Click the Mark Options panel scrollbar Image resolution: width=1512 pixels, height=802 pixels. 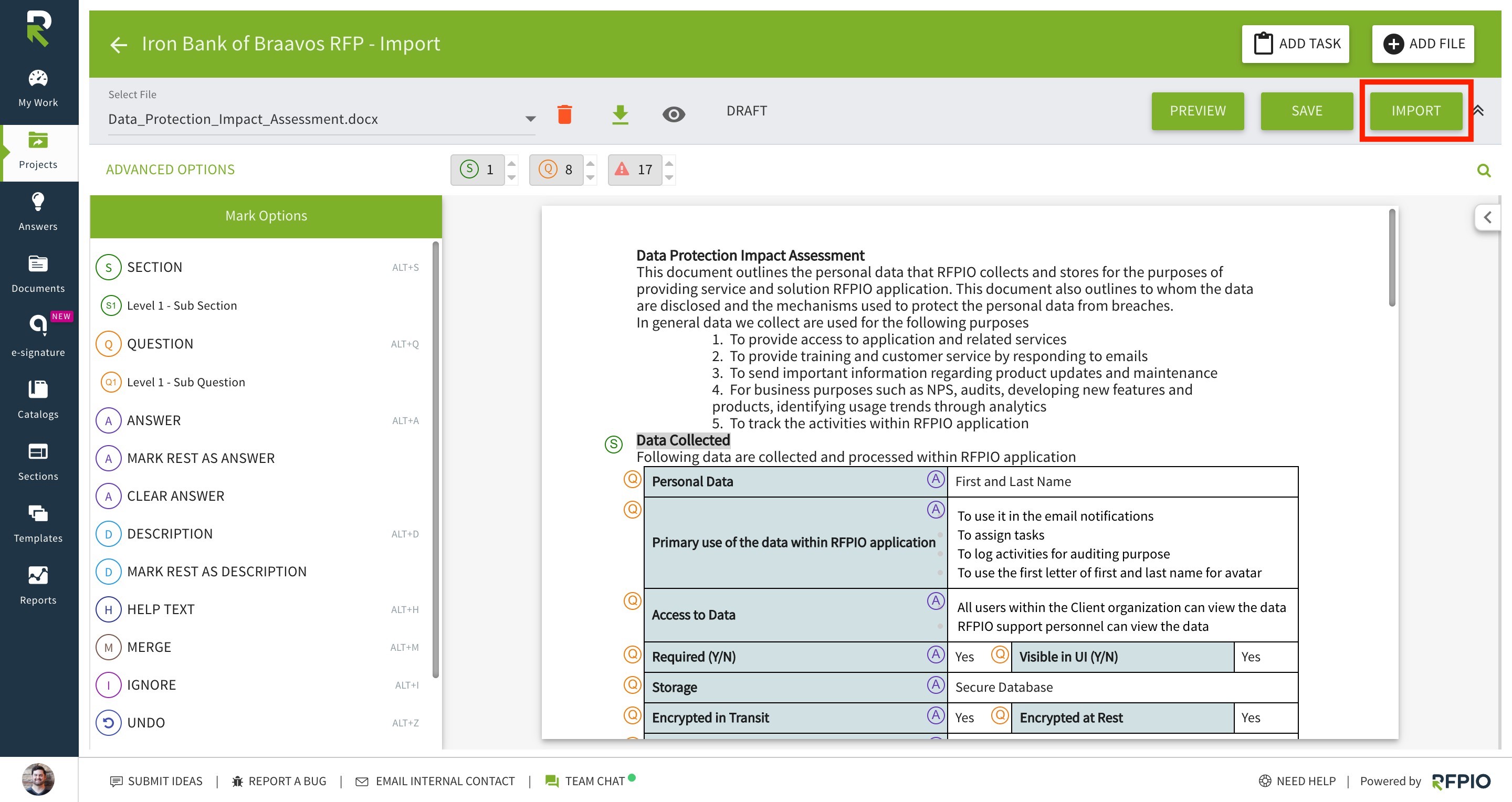pyautogui.click(x=436, y=459)
